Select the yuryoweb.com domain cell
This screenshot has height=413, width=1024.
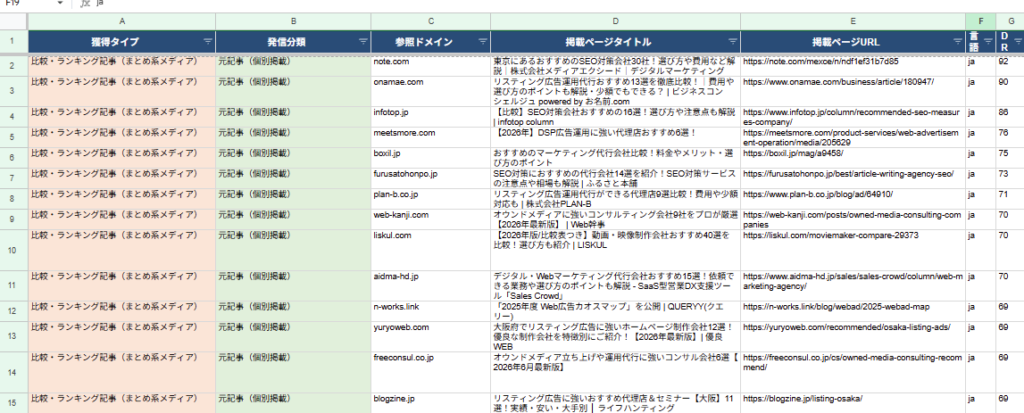[x=431, y=336]
